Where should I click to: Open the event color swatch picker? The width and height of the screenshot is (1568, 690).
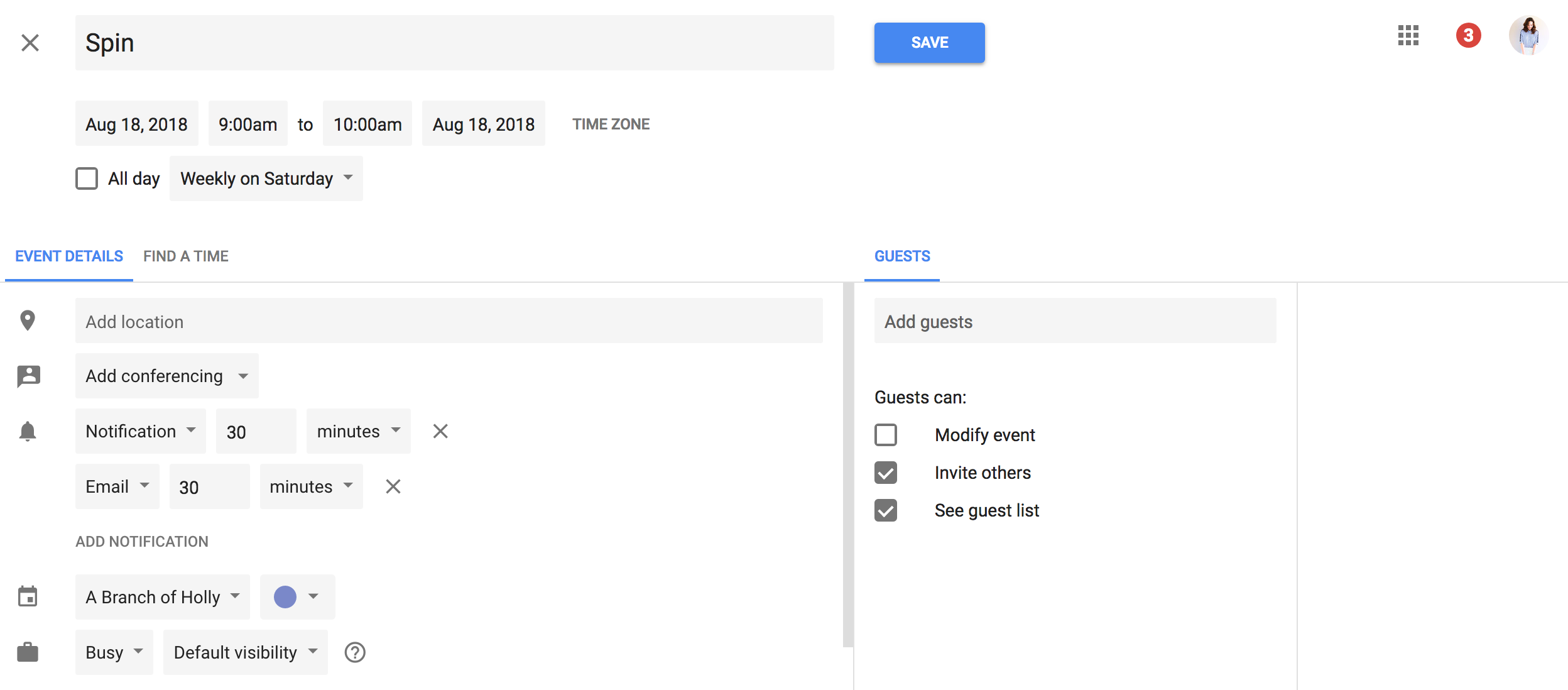pos(298,597)
